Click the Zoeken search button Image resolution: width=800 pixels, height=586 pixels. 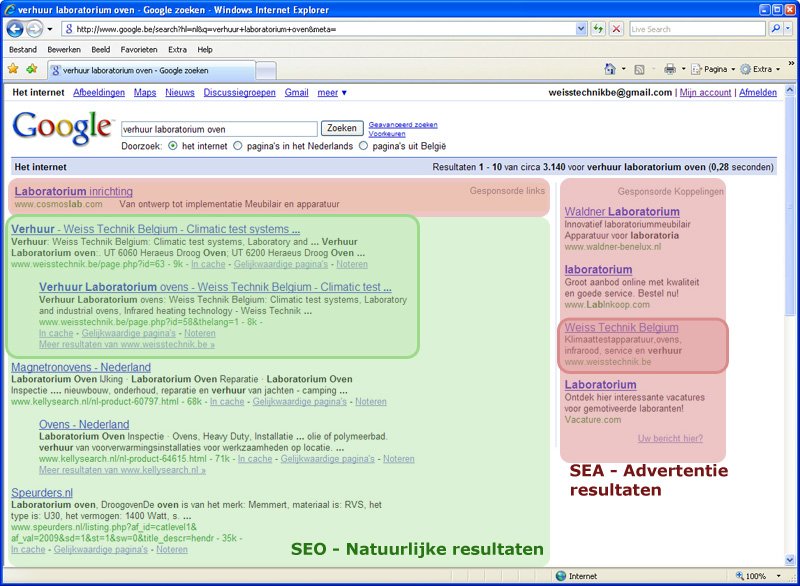coord(342,128)
